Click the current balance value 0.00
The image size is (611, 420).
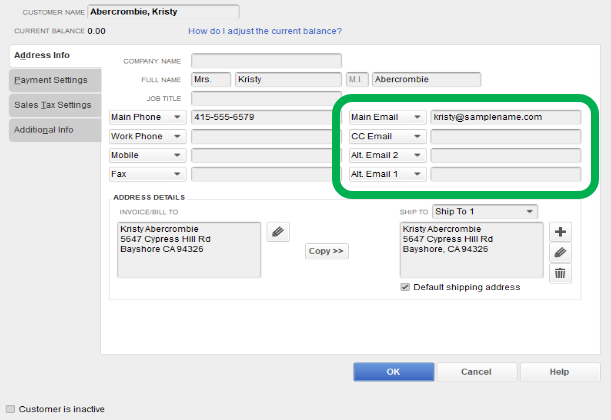(x=96, y=31)
